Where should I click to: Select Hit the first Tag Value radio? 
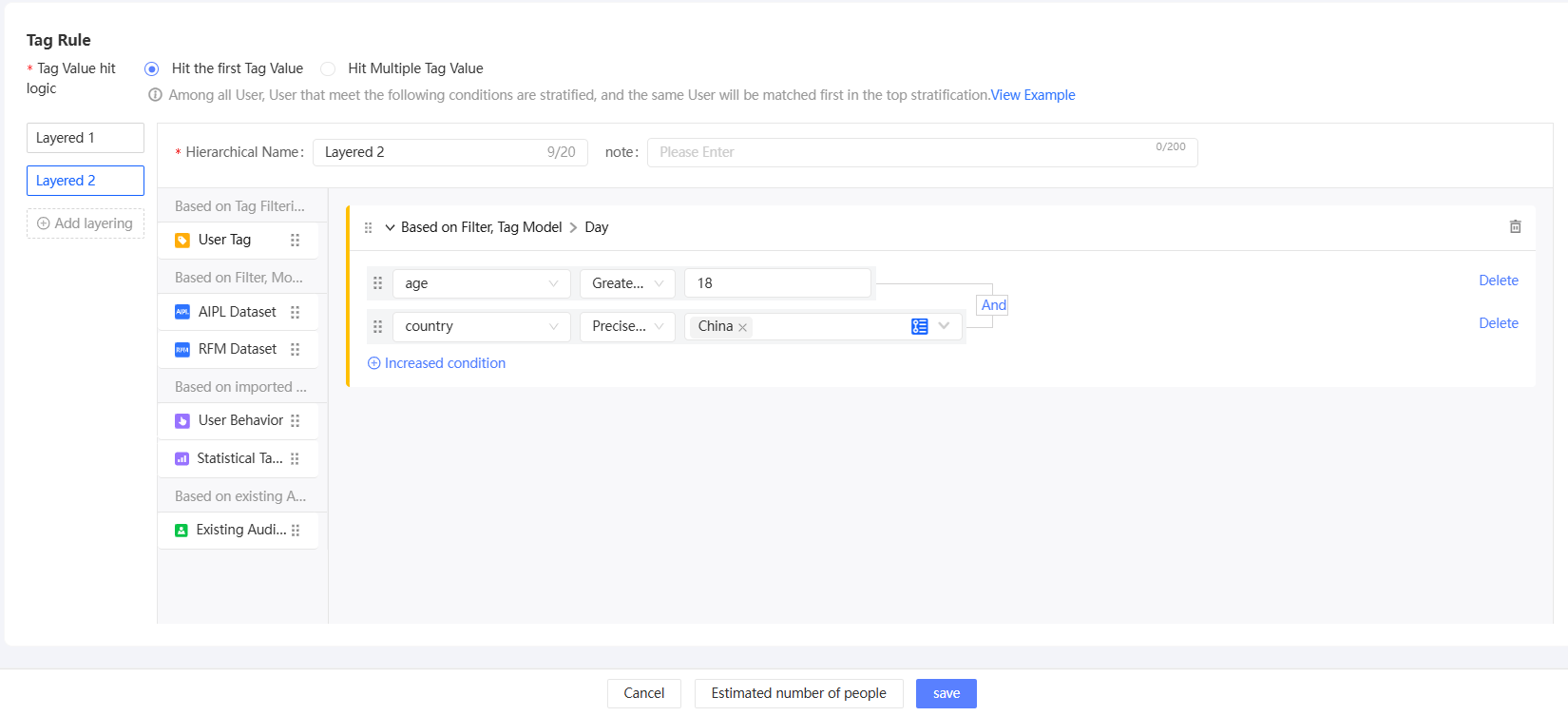click(x=152, y=68)
